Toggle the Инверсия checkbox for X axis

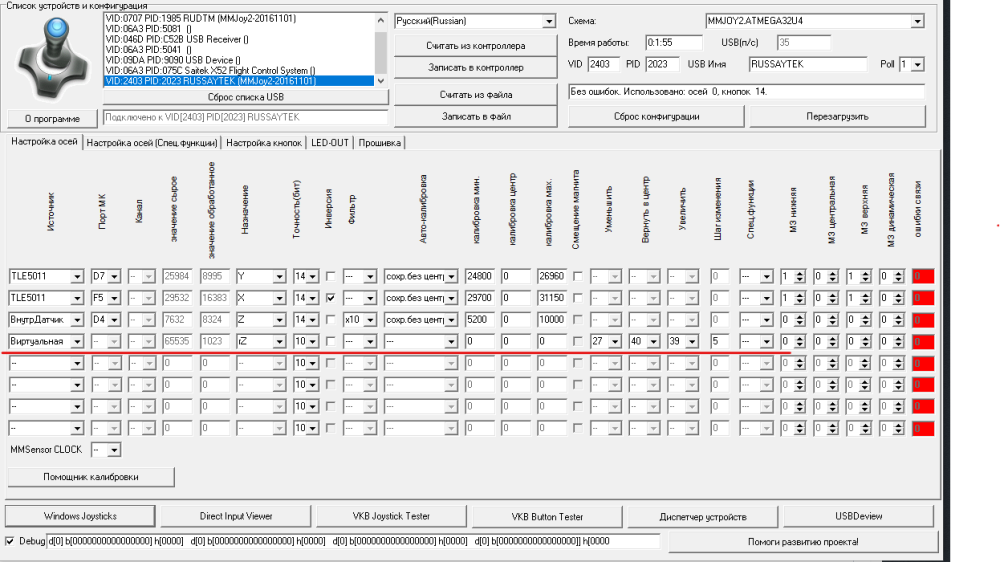pyautogui.click(x=331, y=298)
